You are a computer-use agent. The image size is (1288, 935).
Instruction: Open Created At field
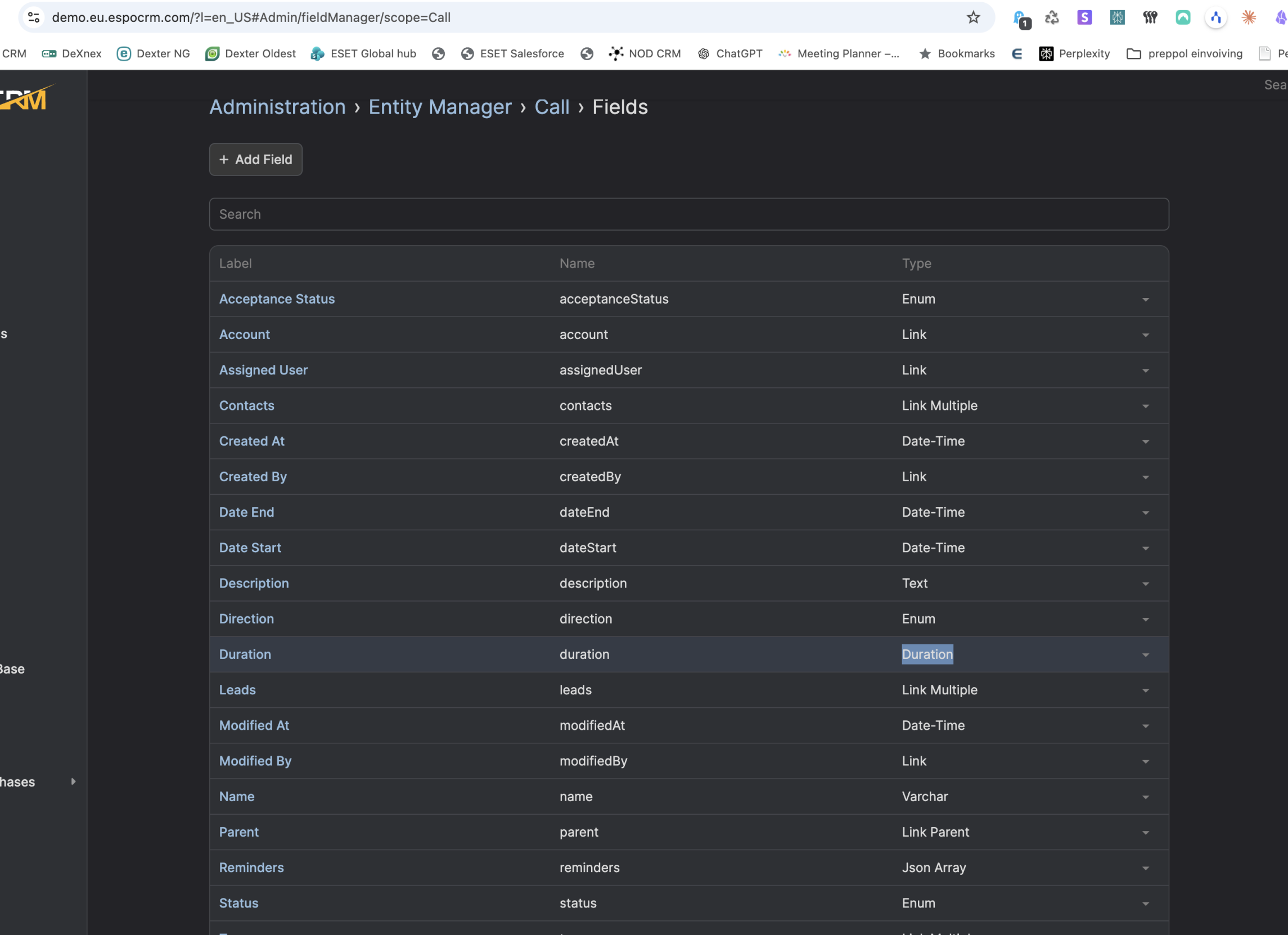click(x=251, y=441)
